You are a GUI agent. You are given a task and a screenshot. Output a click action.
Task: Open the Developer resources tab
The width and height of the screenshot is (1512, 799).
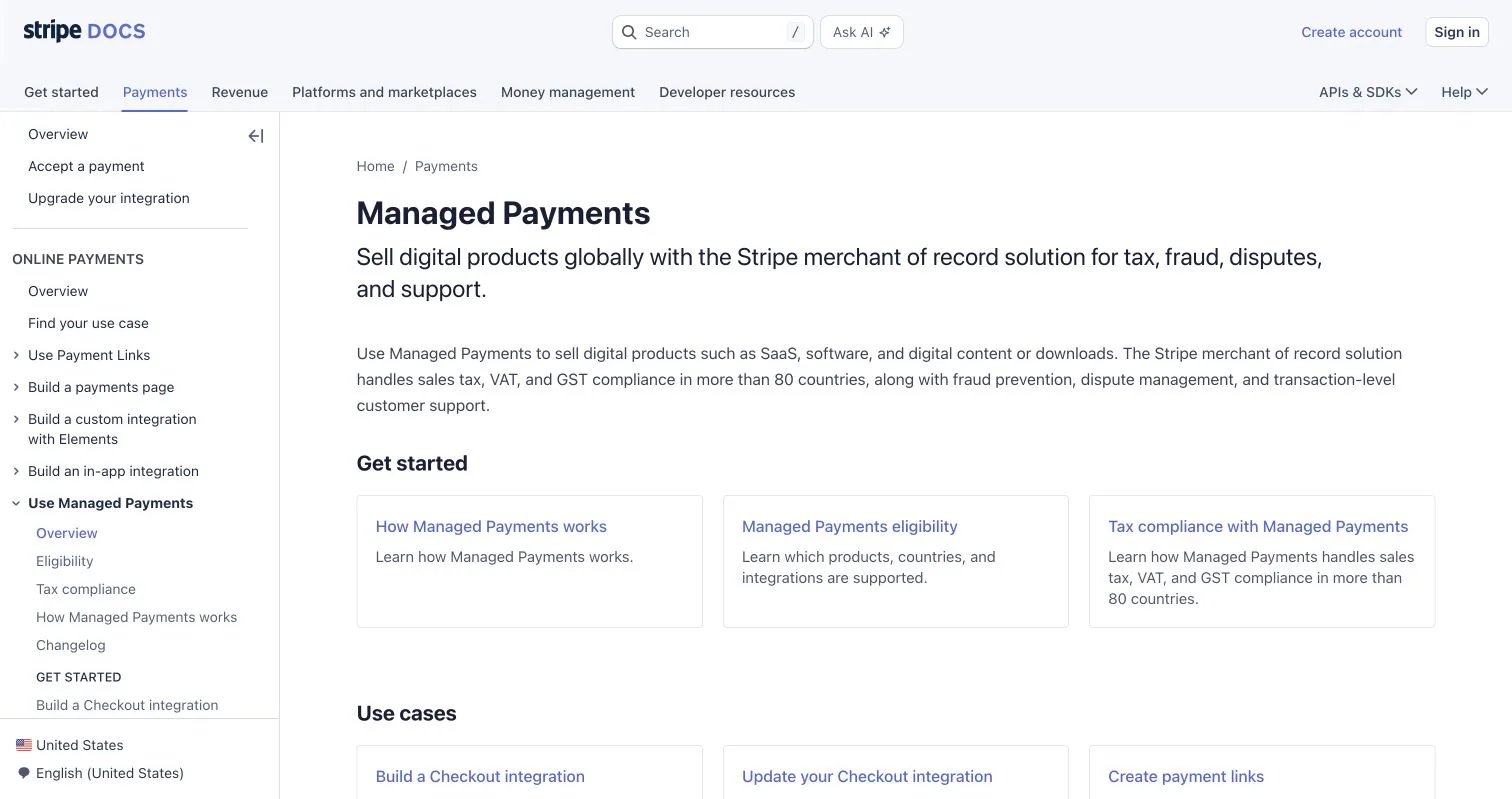[727, 92]
